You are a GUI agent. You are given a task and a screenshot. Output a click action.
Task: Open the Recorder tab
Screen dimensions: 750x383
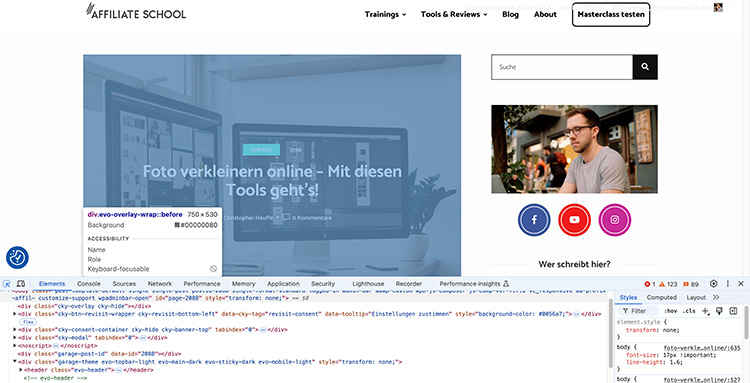[x=409, y=284]
